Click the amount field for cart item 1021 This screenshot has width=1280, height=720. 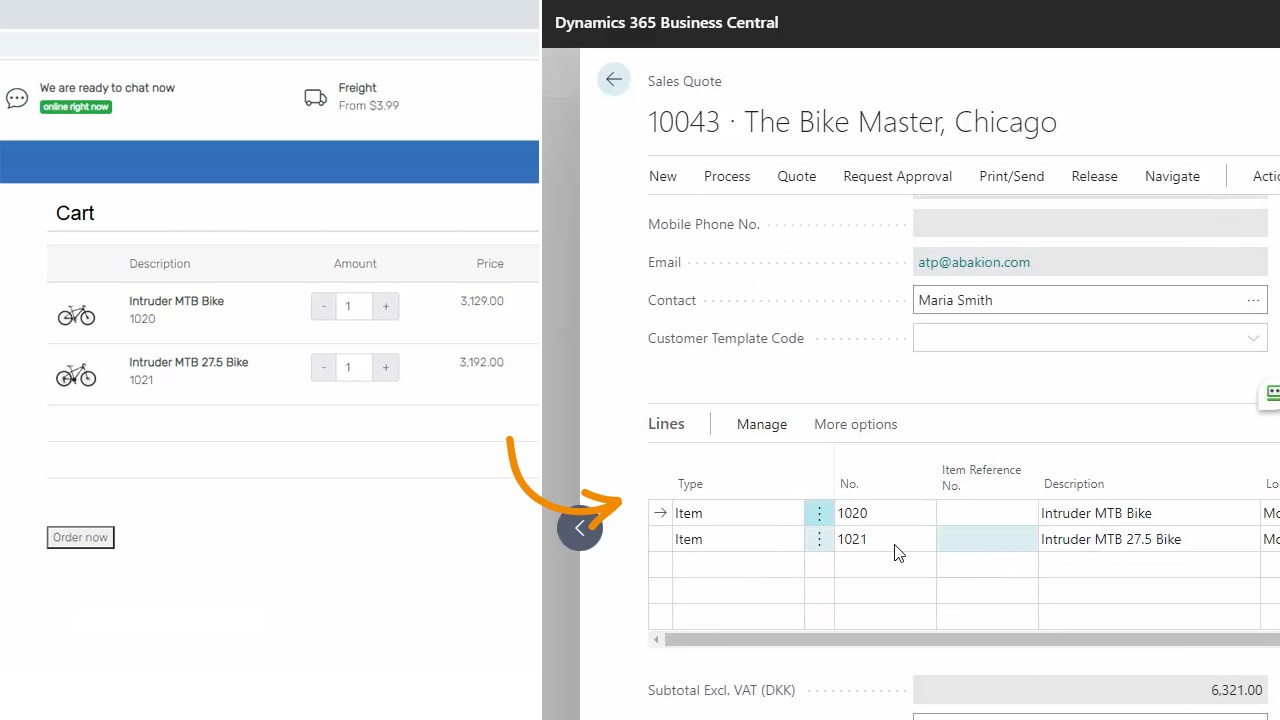pyautogui.click(x=354, y=368)
